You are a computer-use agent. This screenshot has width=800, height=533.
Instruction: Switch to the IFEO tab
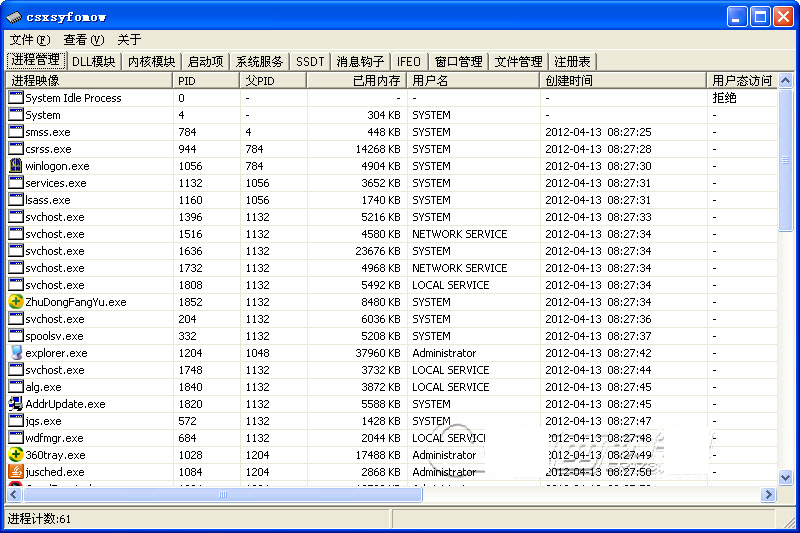point(409,62)
